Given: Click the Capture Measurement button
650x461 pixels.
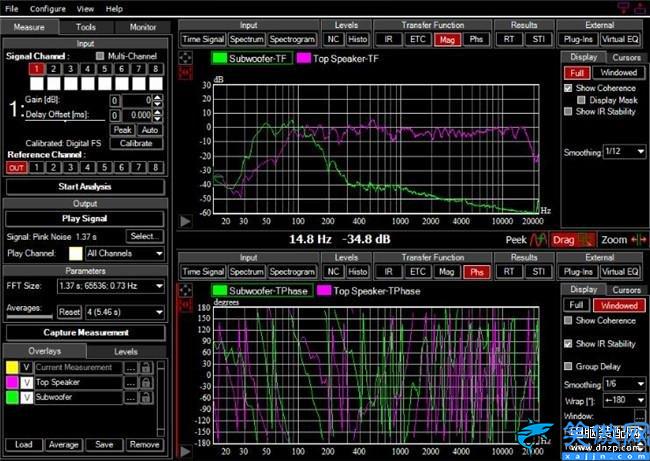Looking at the screenshot, I should (x=85, y=332).
